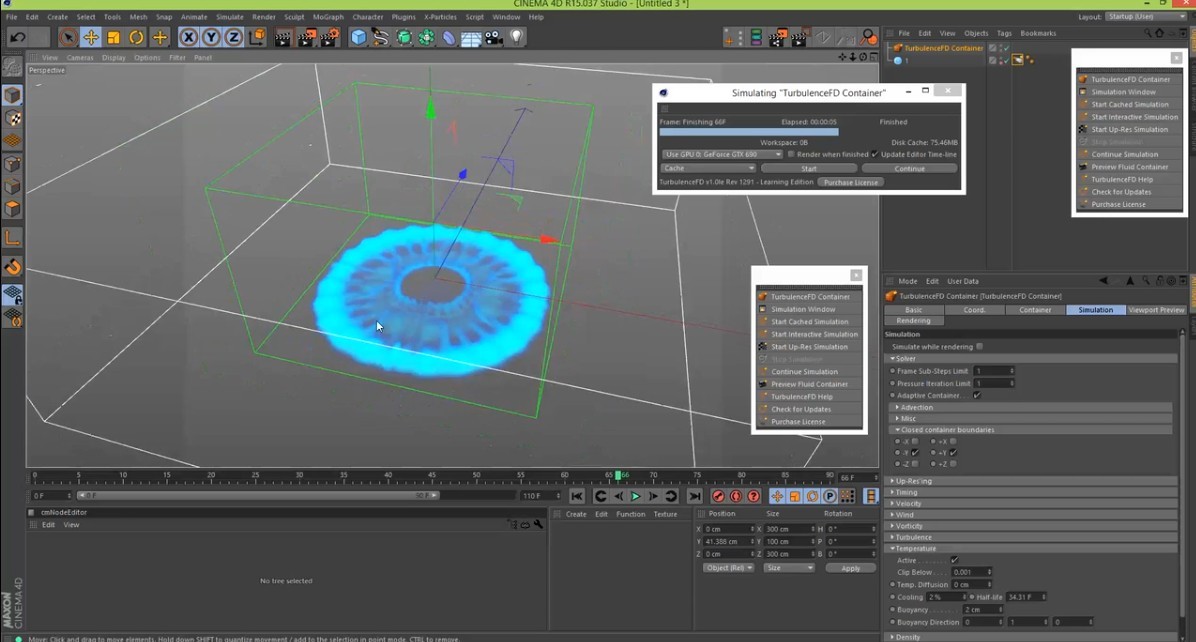The width and height of the screenshot is (1196, 642).
Task: Lock the X axis with the X icon
Action: coord(189,37)
